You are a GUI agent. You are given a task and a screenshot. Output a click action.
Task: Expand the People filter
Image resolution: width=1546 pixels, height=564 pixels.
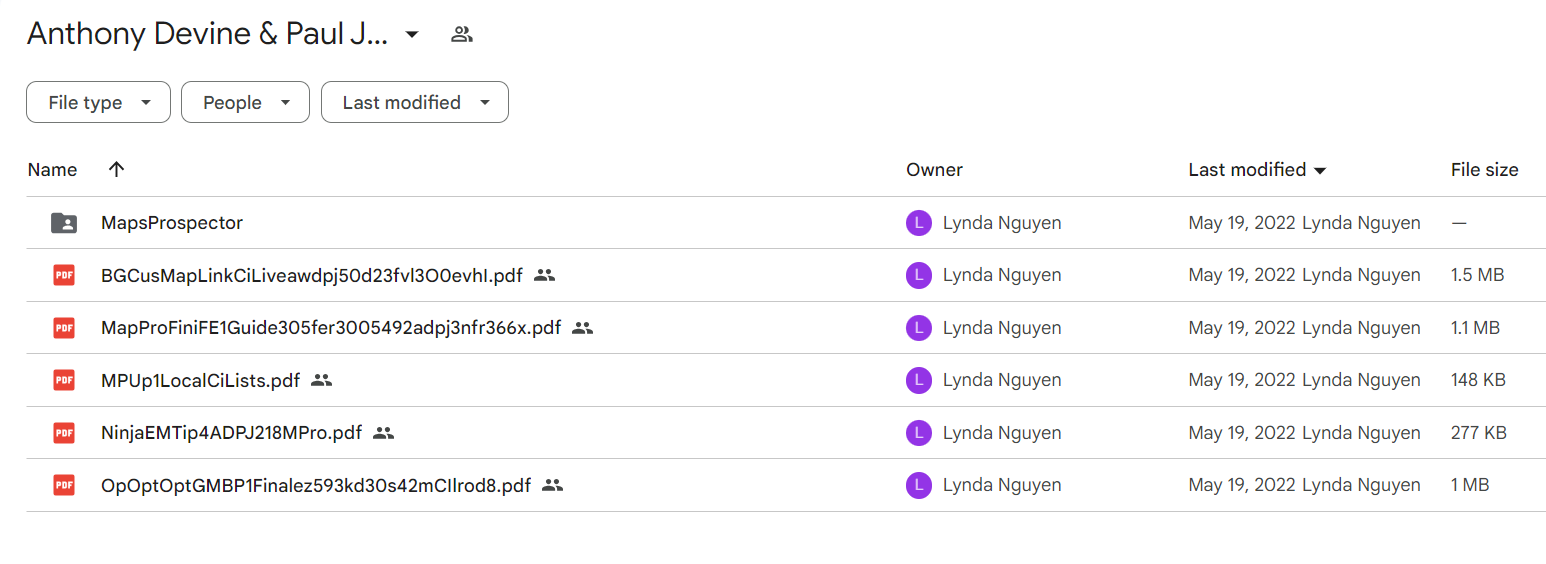pyautogui.click(x=245, y=102)
